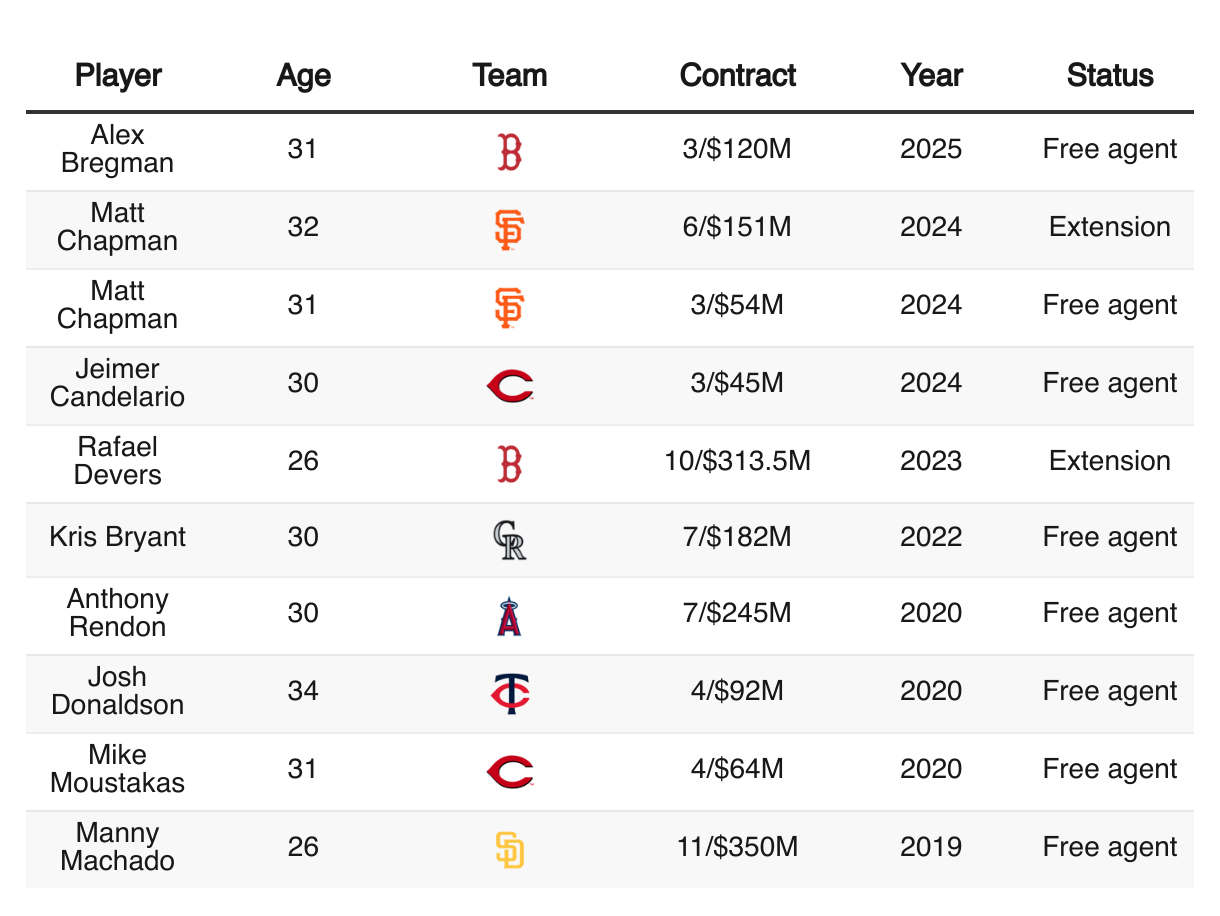Viewport: 1220px width, 916px height.
Task: Click the Angels logo in Anthony Rendon's row
Action: click(x=510, y=616)
